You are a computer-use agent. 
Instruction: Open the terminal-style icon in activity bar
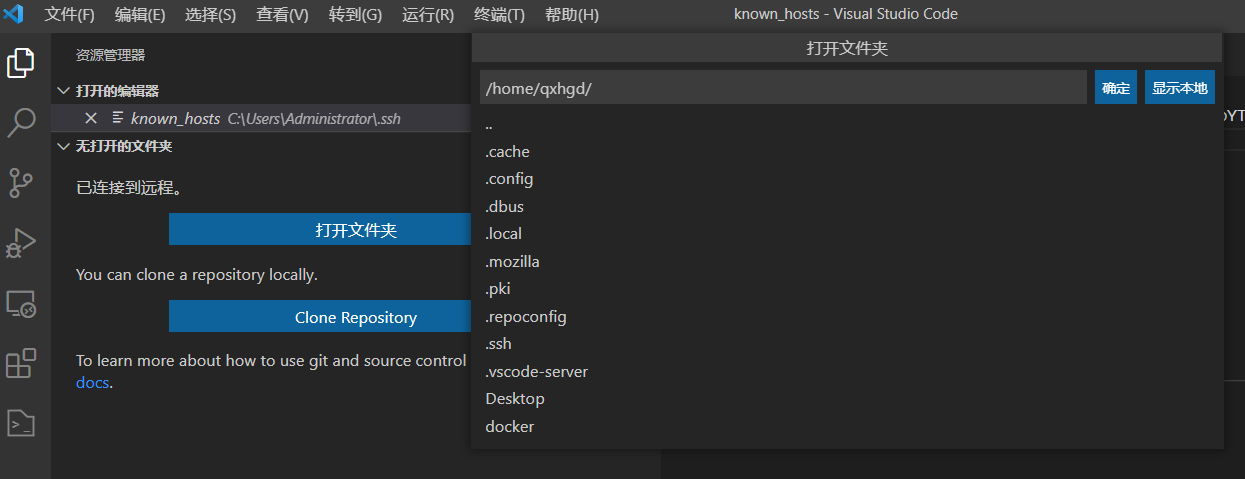click(21, 423)
